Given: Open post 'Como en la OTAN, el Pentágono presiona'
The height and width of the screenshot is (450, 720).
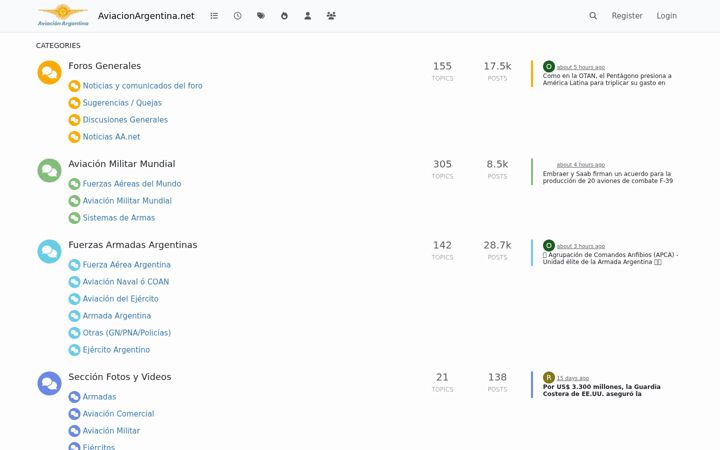Looking at the screenshot, I should 607,79.
